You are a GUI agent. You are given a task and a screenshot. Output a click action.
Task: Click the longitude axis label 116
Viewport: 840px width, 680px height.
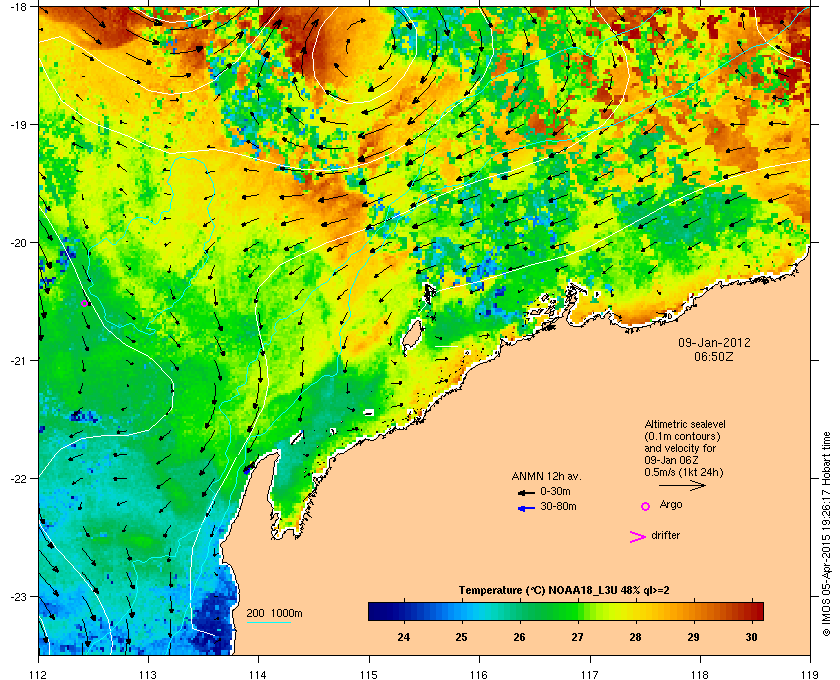[479, 675]
